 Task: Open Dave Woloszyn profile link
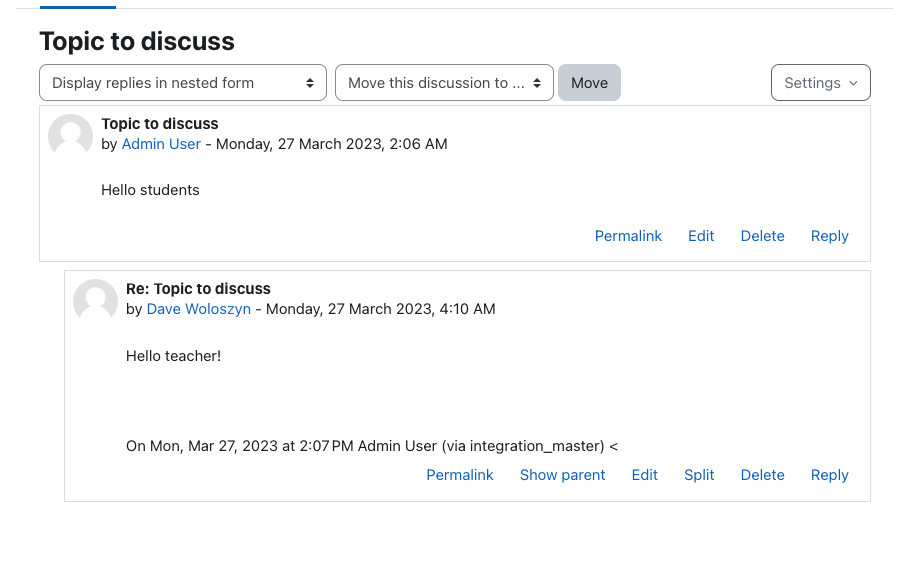199,309
